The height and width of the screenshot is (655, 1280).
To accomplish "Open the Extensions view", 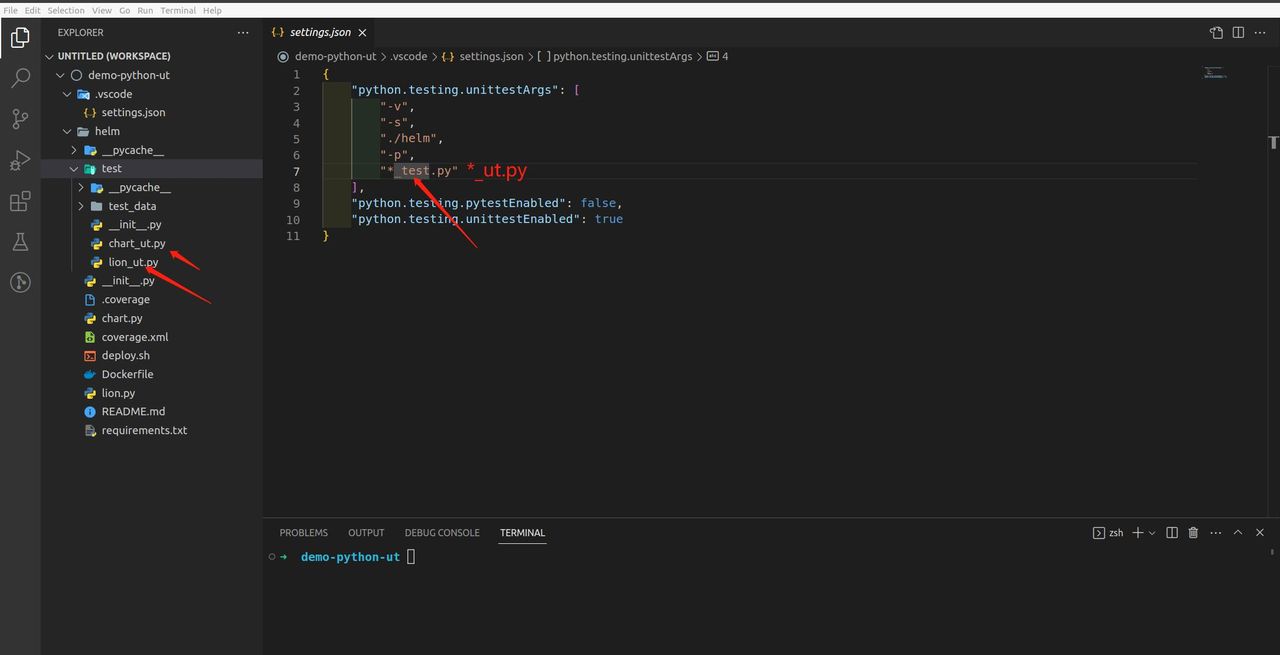I will 20,202.
